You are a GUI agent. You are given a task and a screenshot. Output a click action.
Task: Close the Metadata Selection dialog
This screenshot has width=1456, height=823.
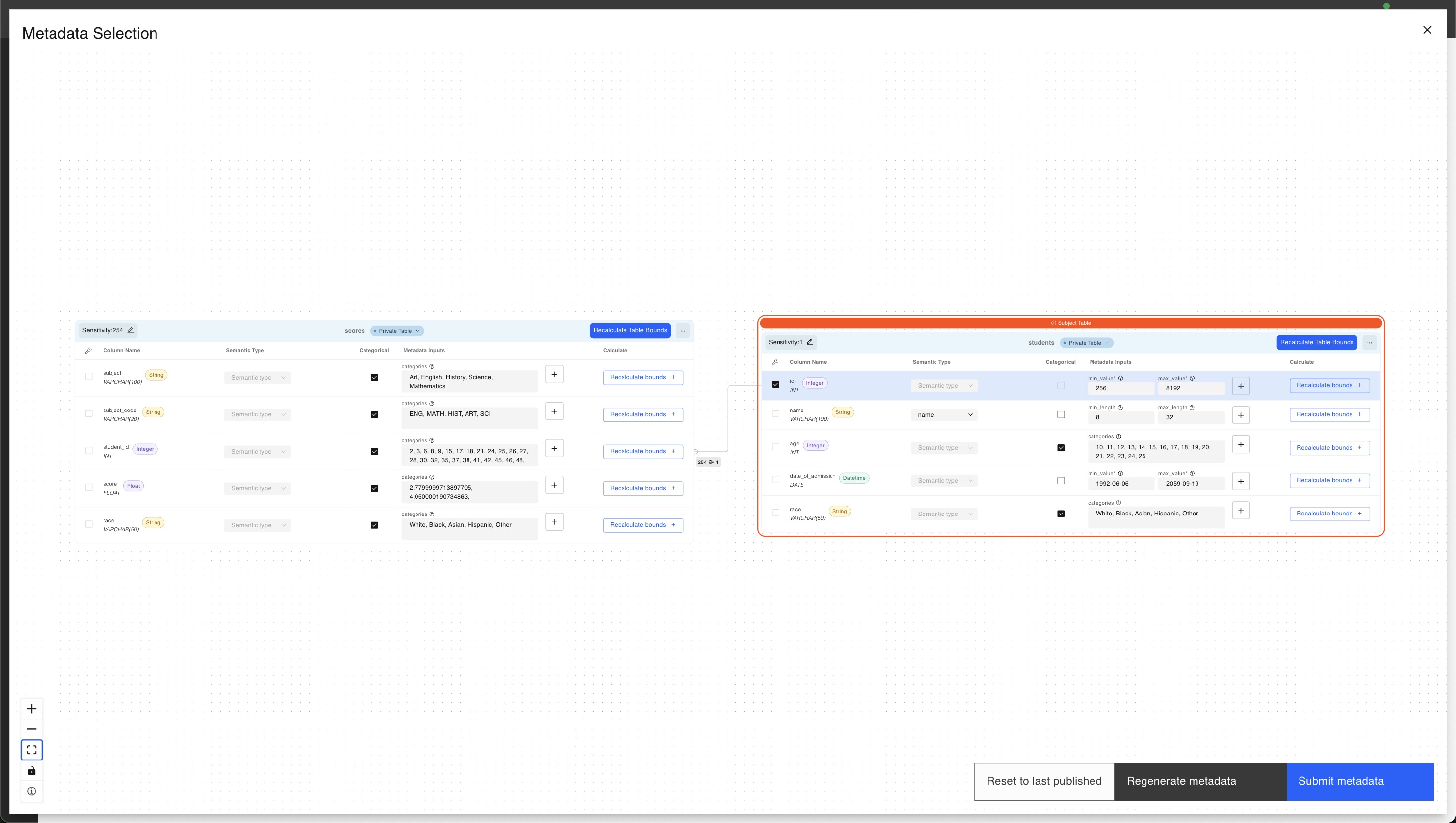click(x=1427, y=30)
